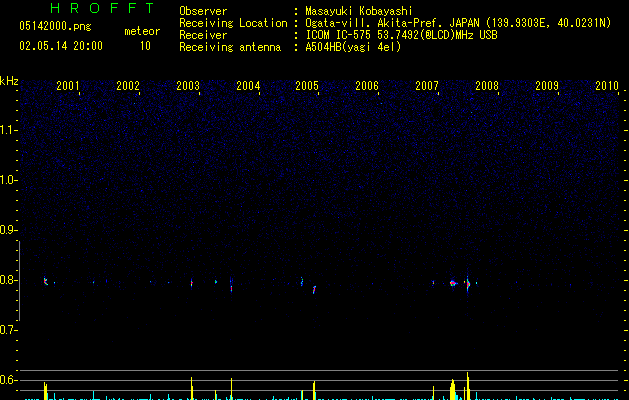Image resolution: width=629 pixels, height=400 pixels.
Task: Click the 0.8 frequency axis label
Action: click(x=8, y=280)
